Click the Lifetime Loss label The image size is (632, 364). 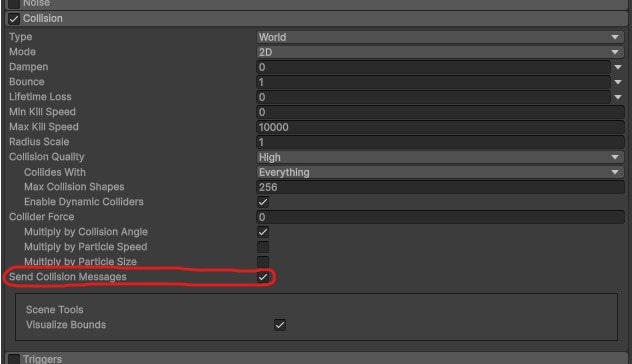[40, 97]
